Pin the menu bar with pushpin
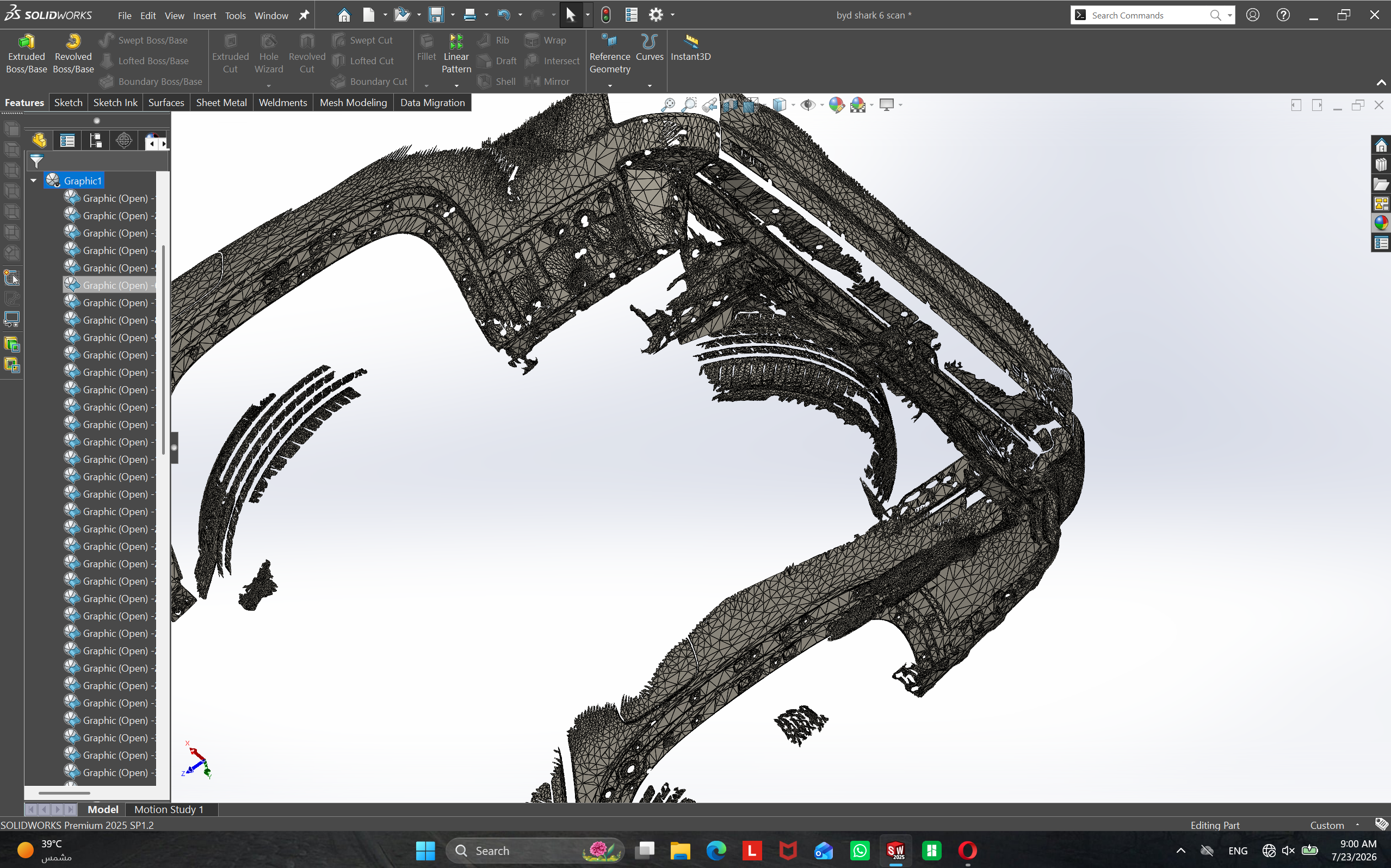Image resolution: width=1391 pixels, height=868 pixels. 304,15
